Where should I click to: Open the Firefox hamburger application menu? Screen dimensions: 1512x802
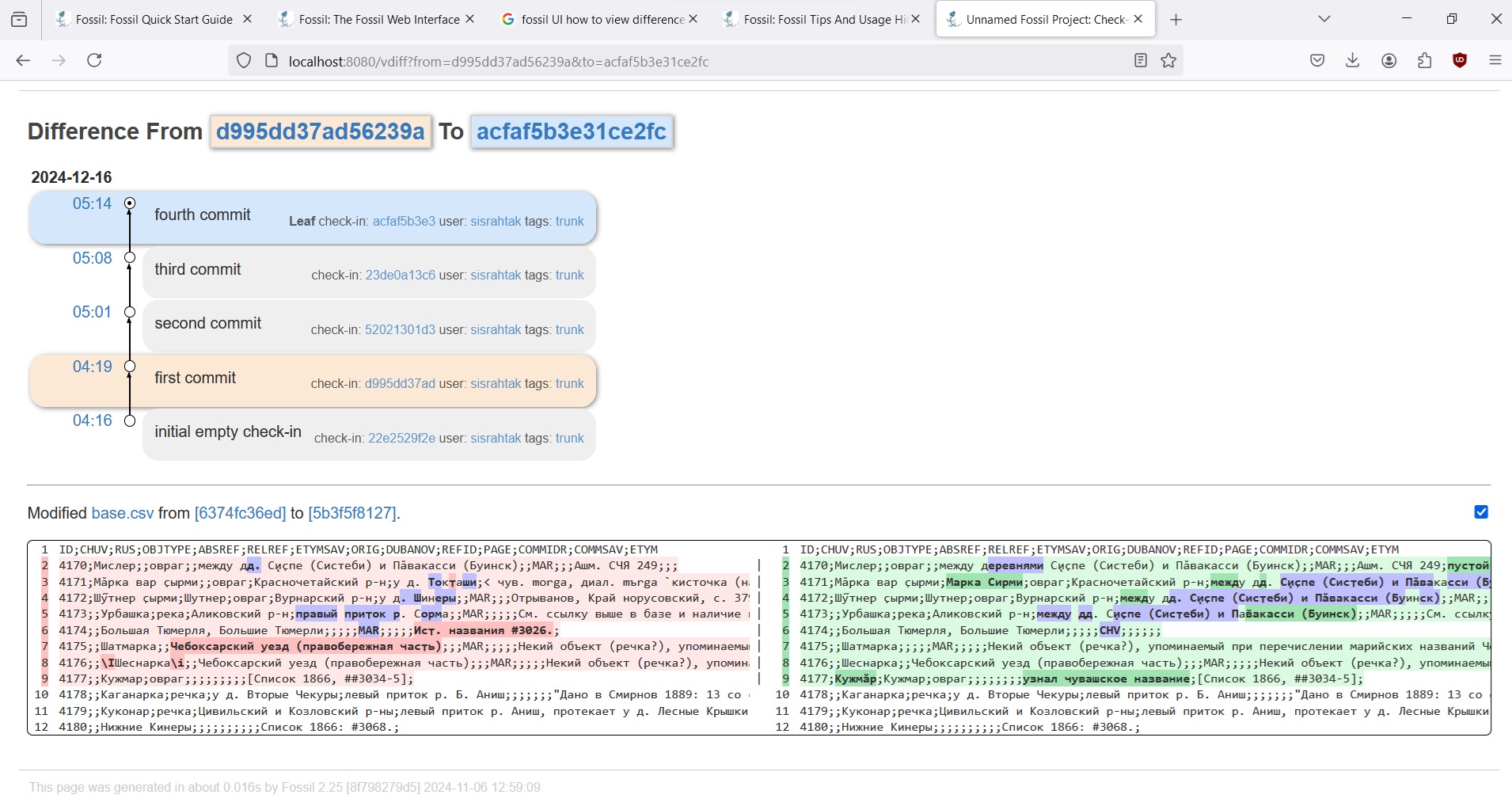1495,60
